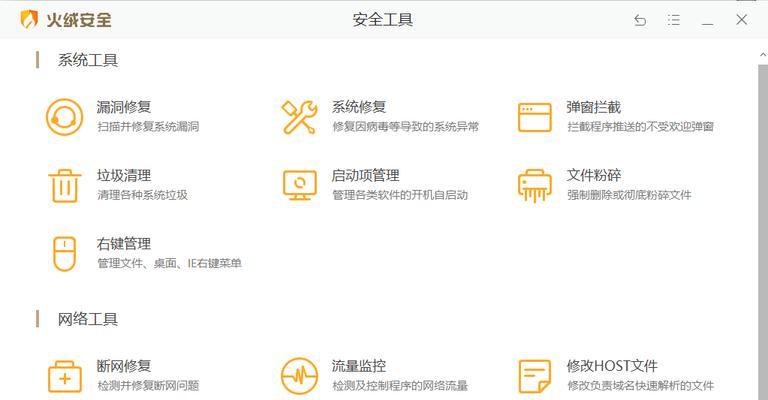Click the 系统工具 section heading
Viewport: 768px width, 400px height.
point(88,60)
